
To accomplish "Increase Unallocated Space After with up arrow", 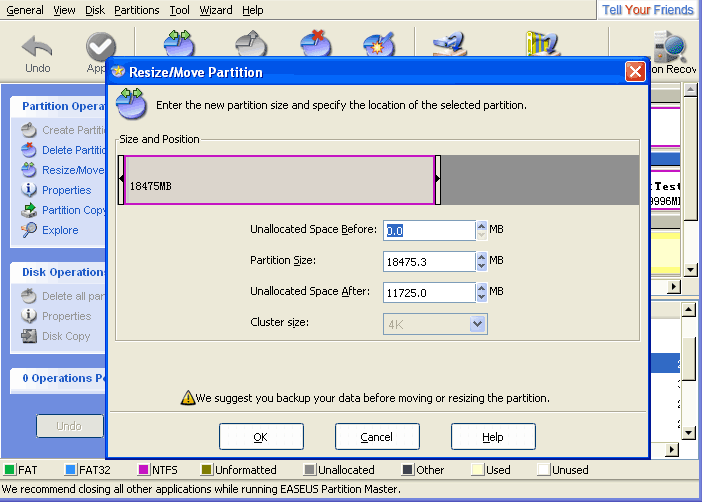I will pyautogui.click(x=481, y=287).
